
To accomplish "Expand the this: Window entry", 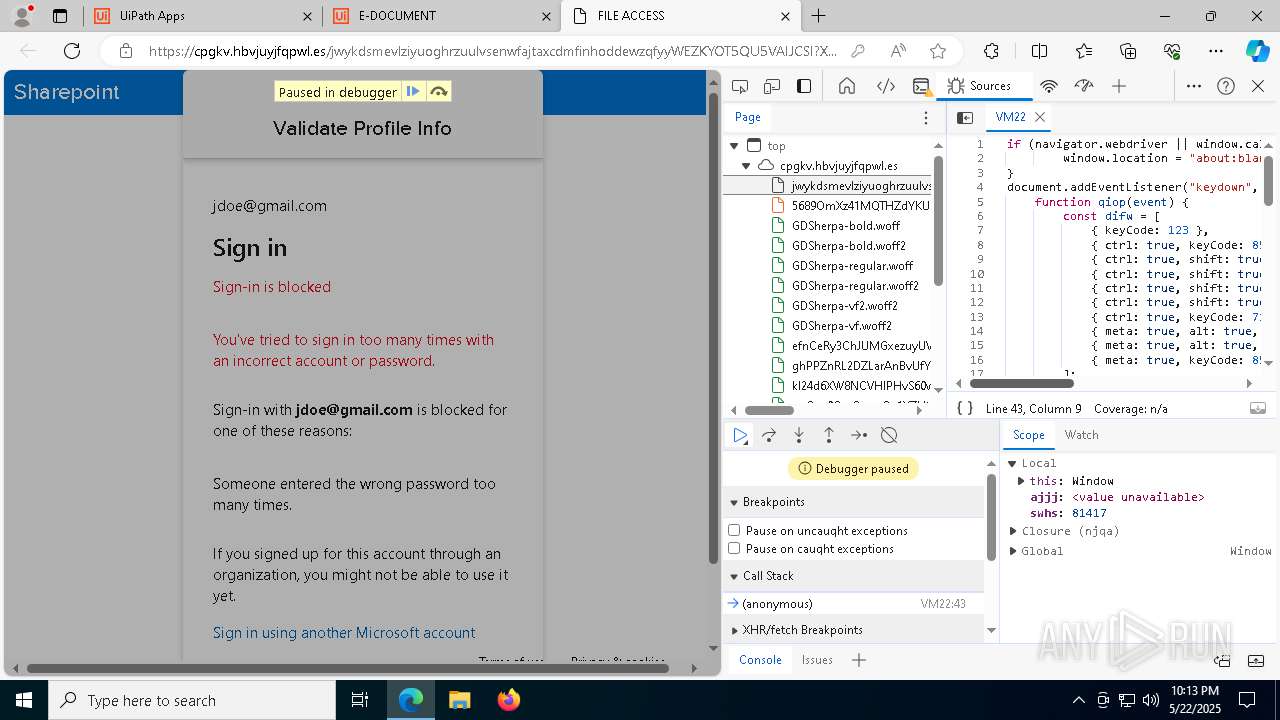I will coord(1022,481).
